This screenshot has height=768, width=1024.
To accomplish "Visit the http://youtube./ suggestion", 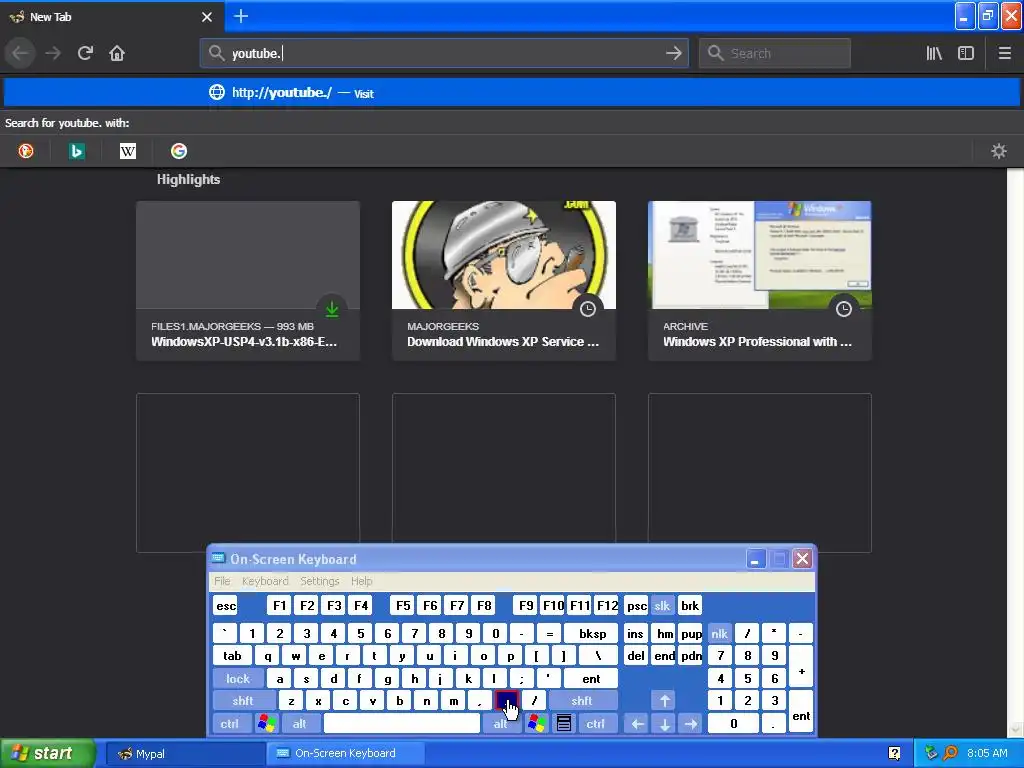I will [x=511, y=92].
